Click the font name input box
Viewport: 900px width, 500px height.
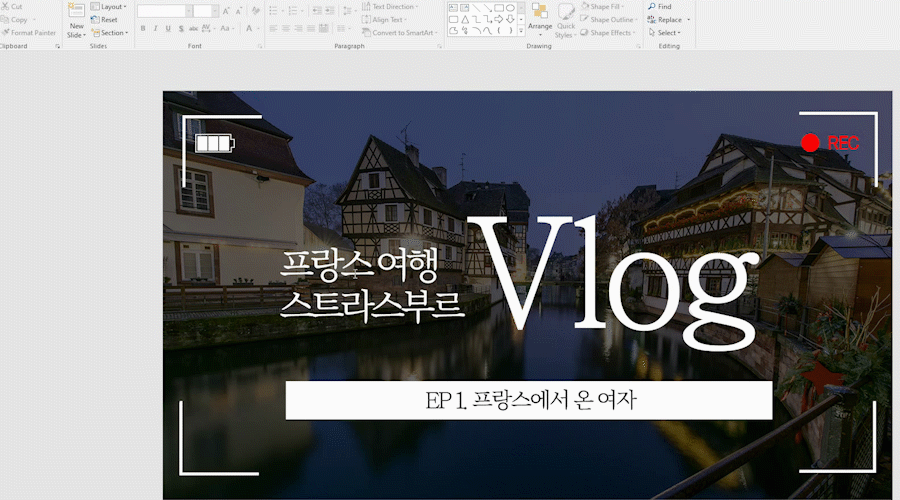160,11
